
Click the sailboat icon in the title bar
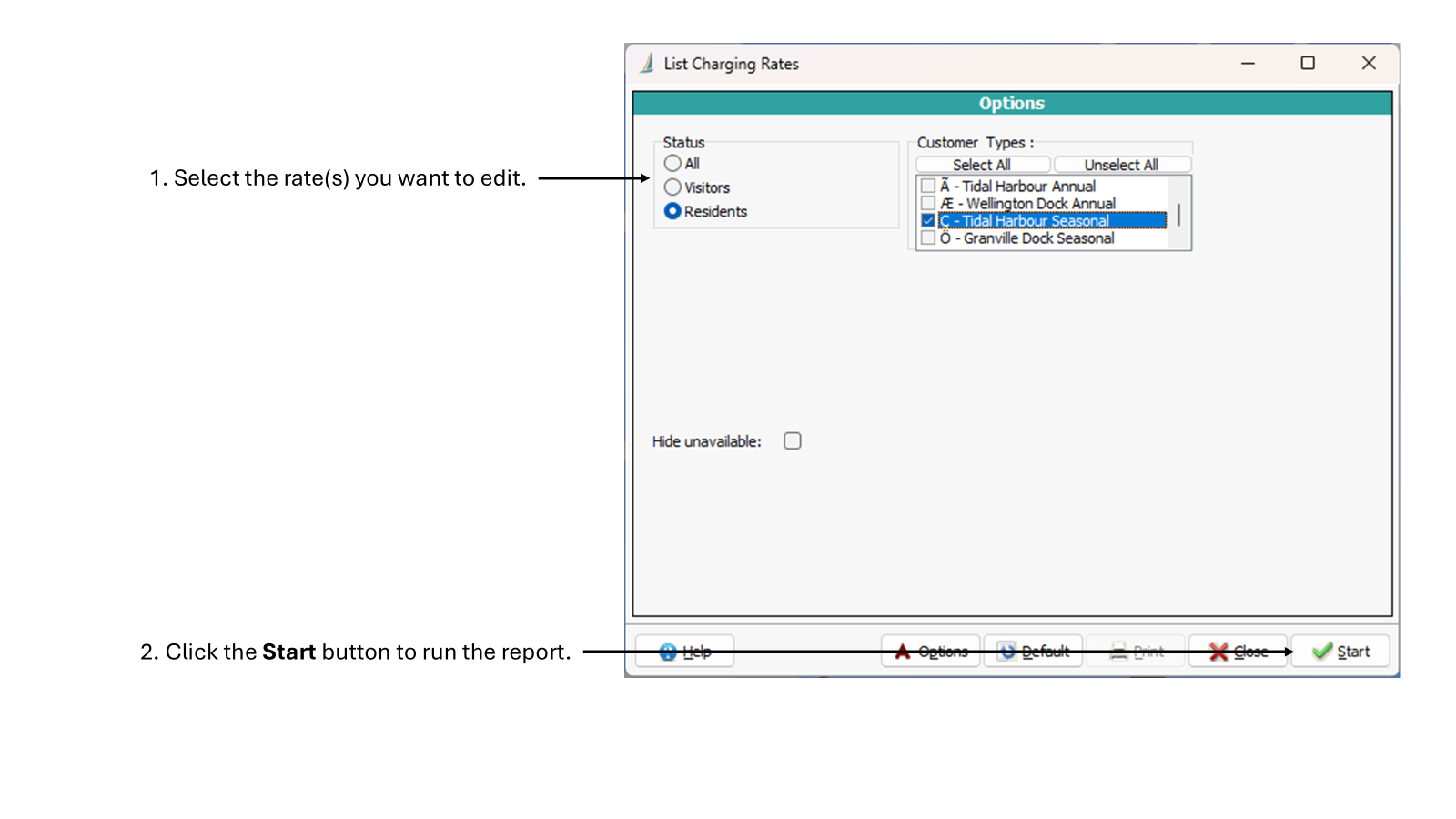click(x=645, y=63)
